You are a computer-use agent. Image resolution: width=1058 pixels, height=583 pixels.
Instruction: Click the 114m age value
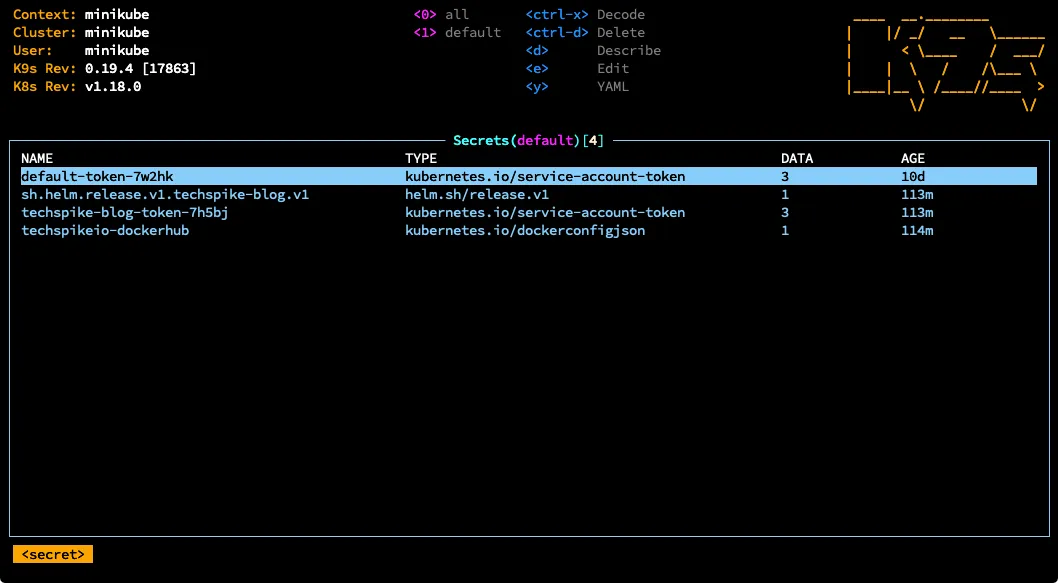[917, 231]
